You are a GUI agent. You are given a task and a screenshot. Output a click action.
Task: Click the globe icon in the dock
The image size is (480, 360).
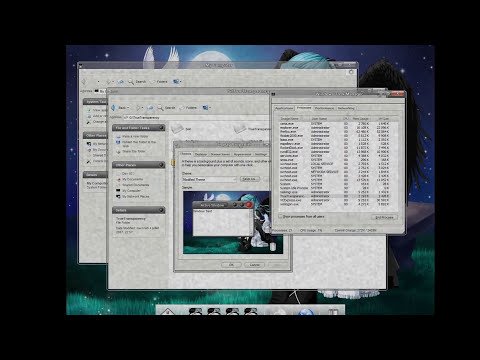306,311
